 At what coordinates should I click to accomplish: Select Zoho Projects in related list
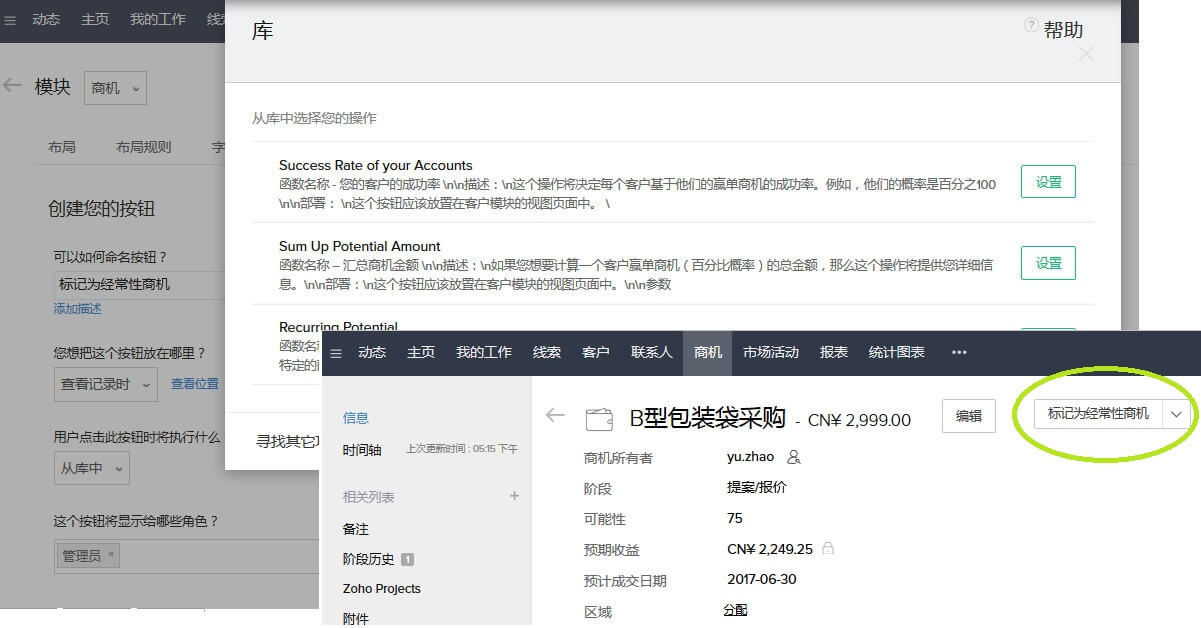(381, 589)
